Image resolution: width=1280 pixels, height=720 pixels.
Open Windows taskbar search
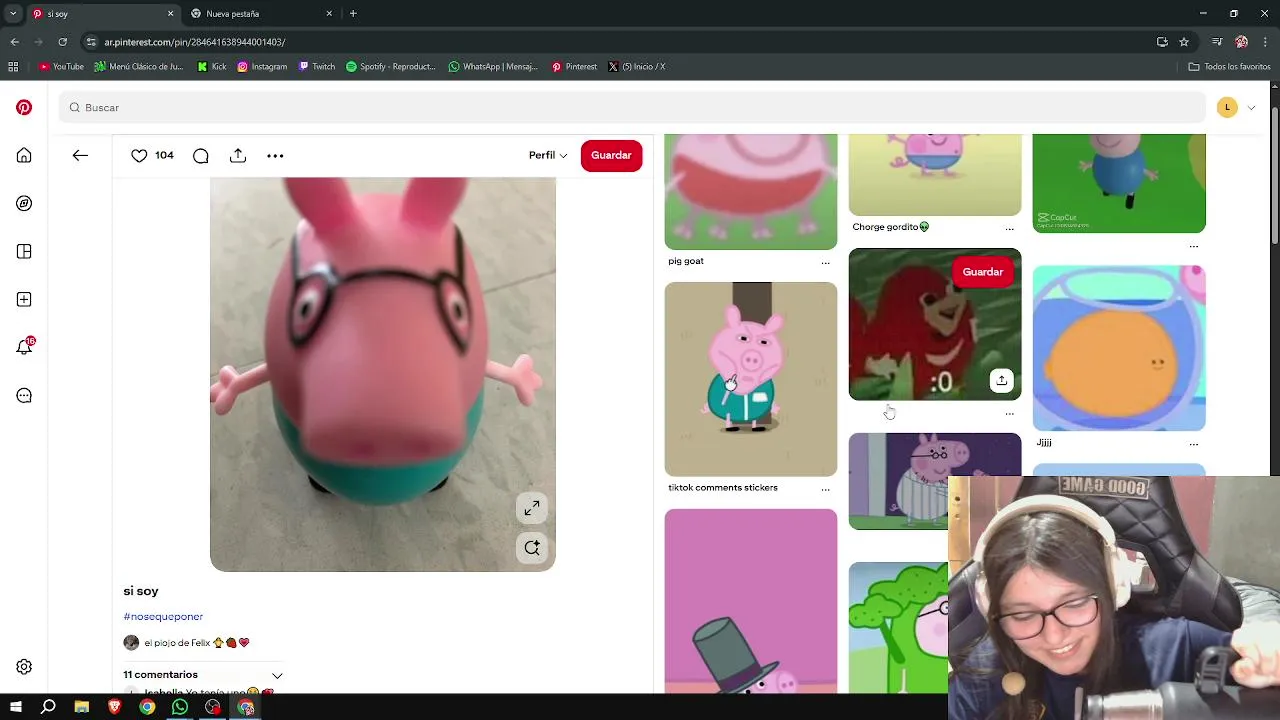point(48,707)
